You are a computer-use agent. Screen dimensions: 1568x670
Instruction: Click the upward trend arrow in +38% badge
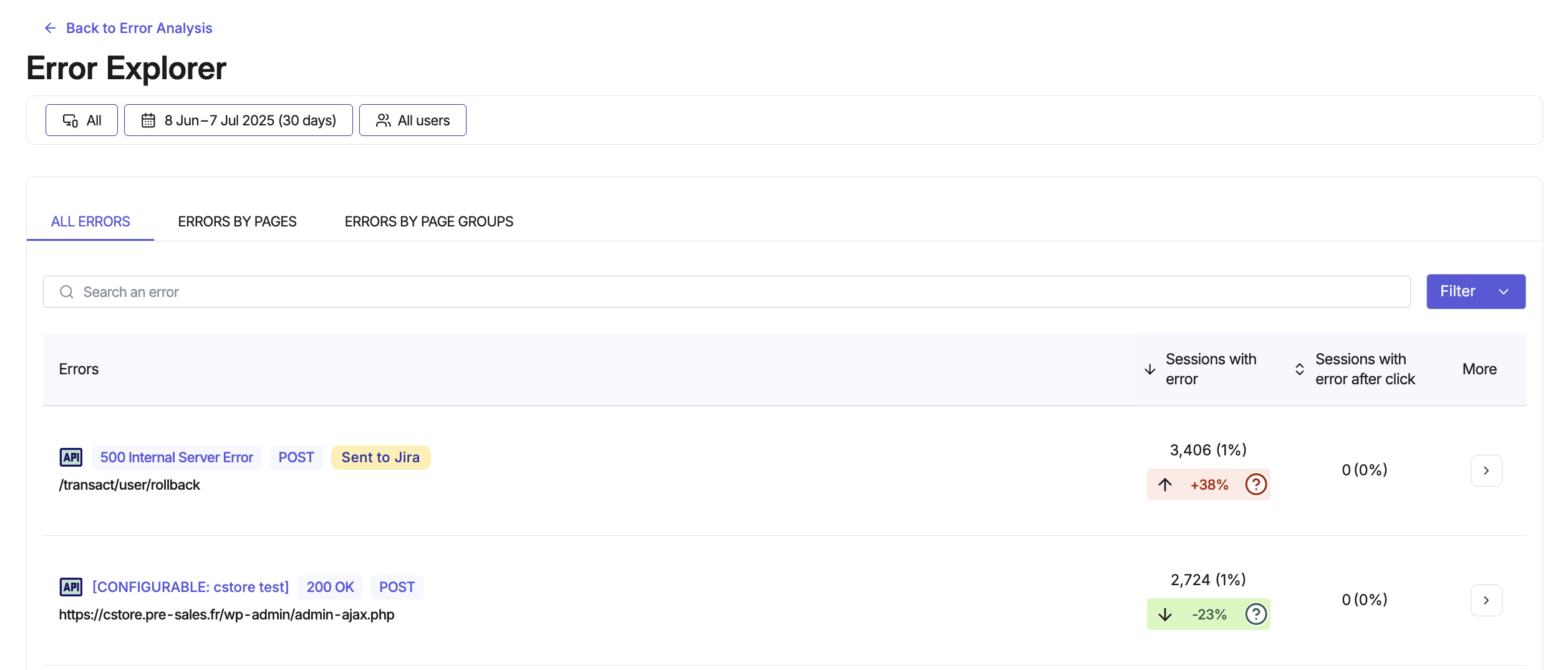1165,484
